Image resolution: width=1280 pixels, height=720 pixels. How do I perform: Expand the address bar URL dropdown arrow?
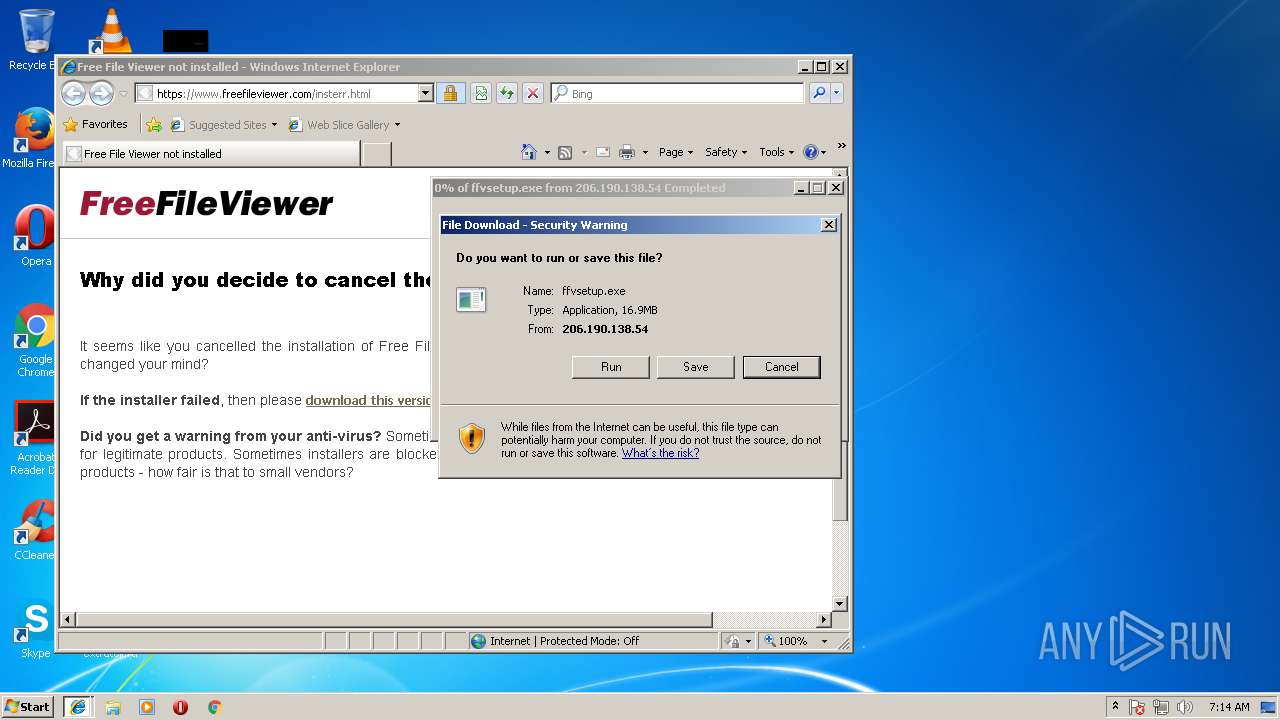(x=425, y=93)
